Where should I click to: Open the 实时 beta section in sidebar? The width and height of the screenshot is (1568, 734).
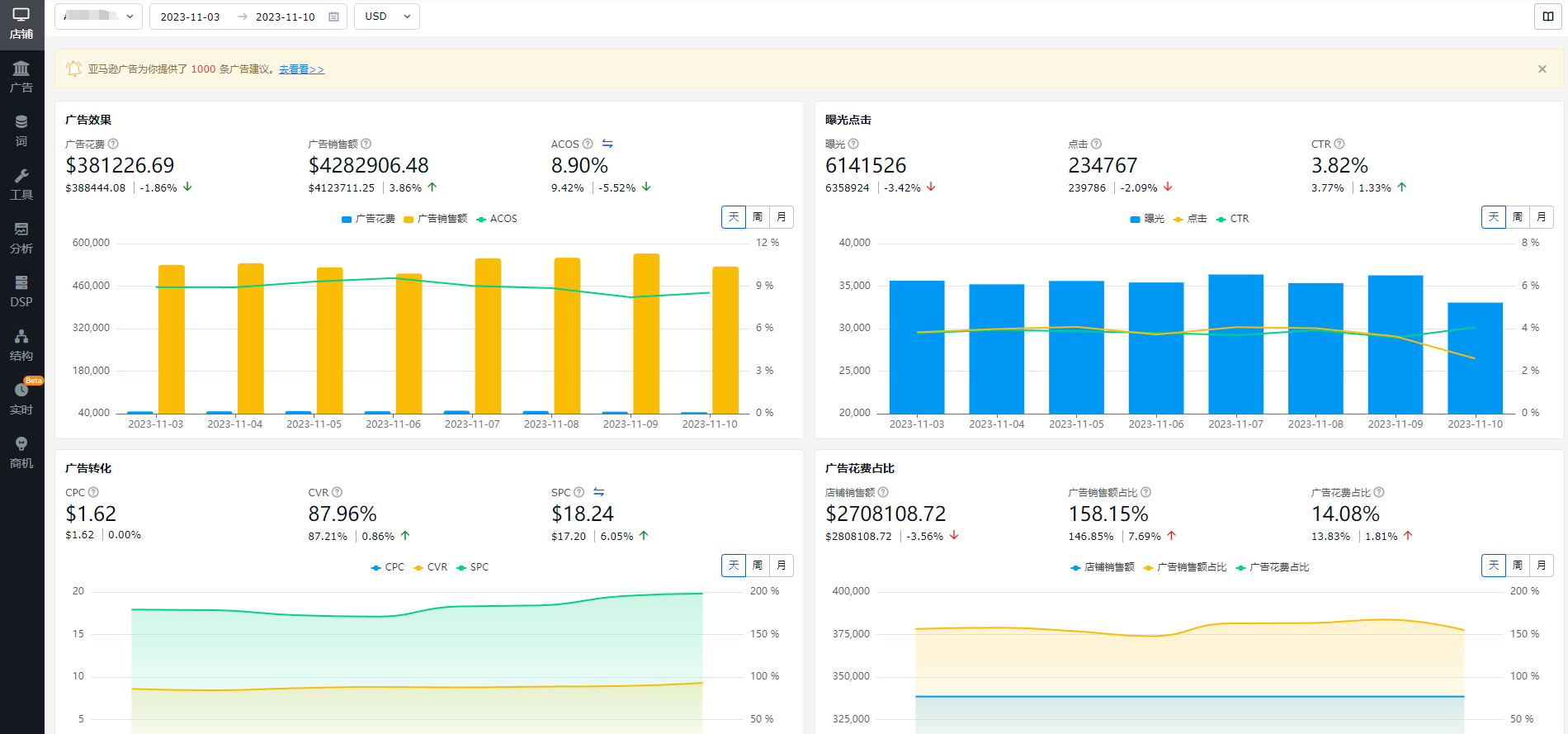(x=21, y=399)
